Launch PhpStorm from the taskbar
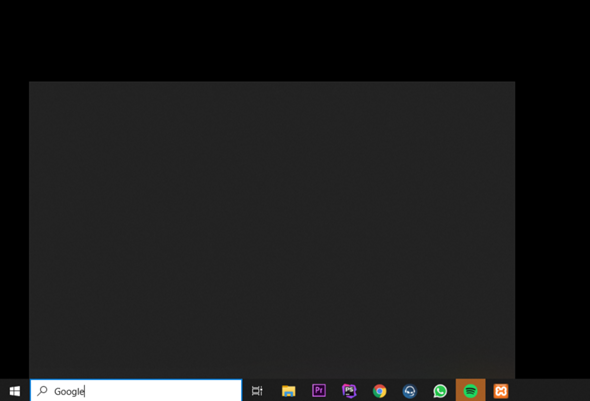Screen dimensions: 590x401 coord(349,391)
